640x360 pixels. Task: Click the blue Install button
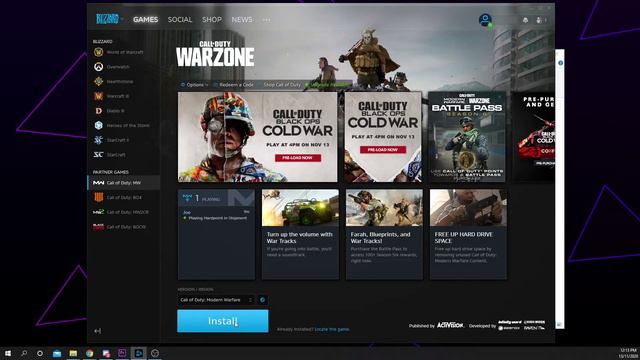pyautogui.click(x=223, y=321)
